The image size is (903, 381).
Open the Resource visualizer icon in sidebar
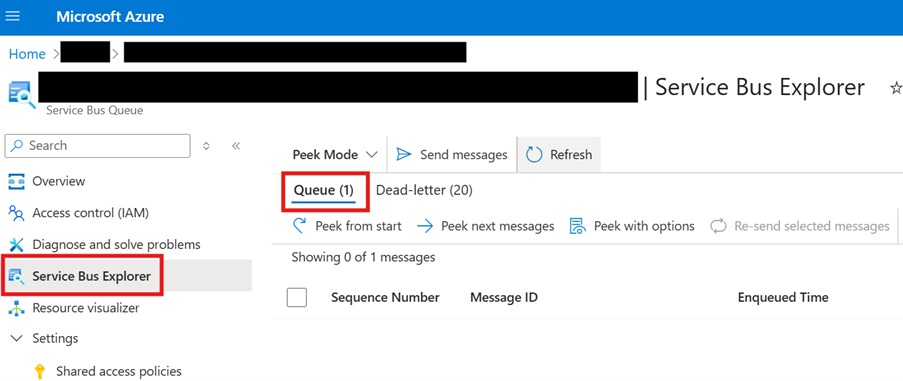[x=17, y=308]
